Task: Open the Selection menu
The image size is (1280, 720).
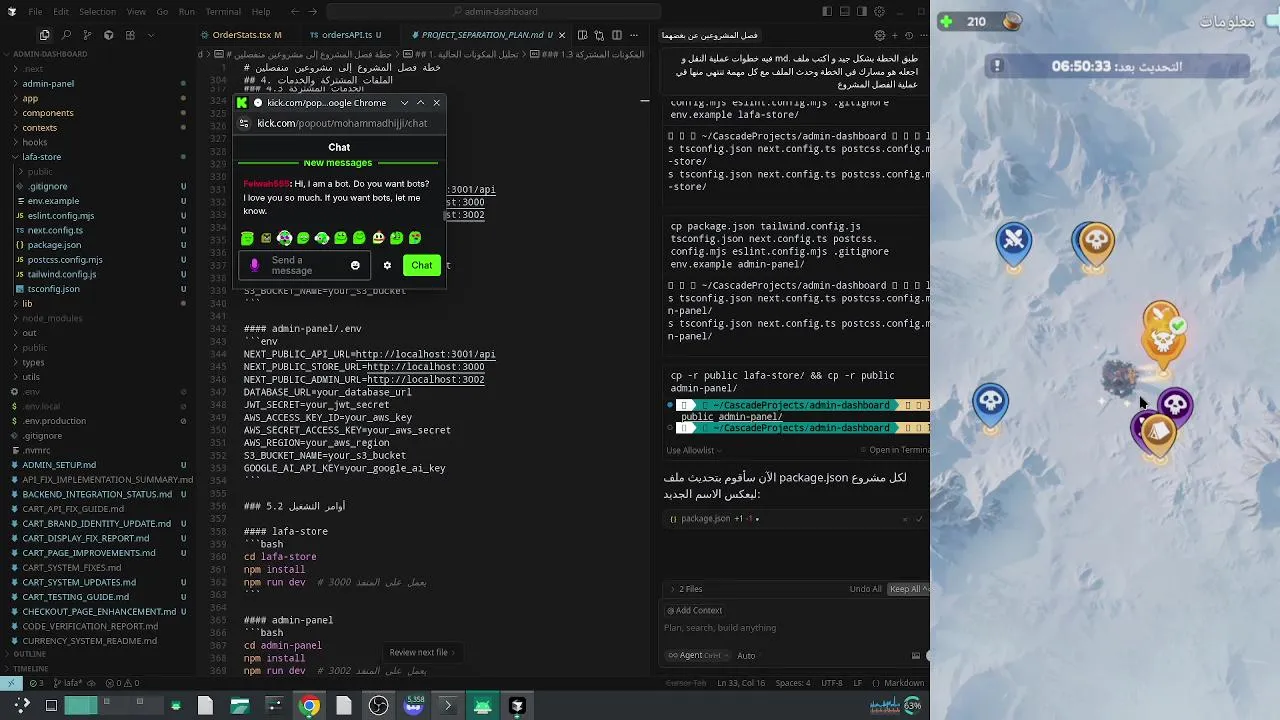Action: tap(97, 12)
